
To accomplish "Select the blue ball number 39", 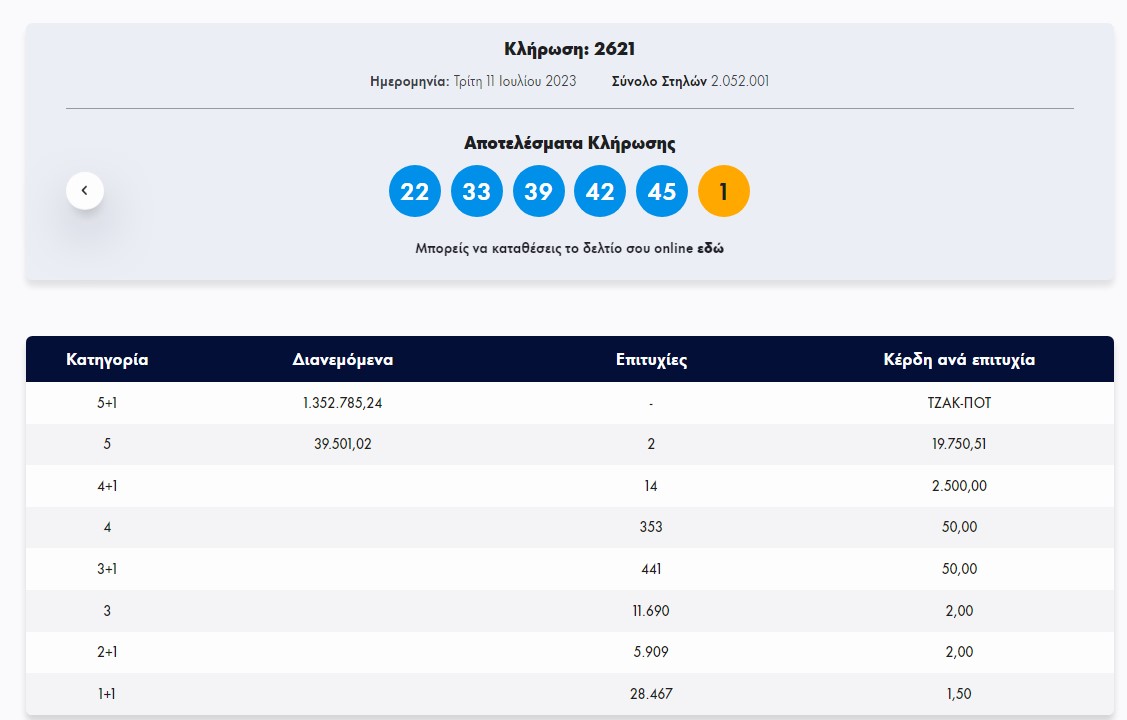I will [538, 191].
